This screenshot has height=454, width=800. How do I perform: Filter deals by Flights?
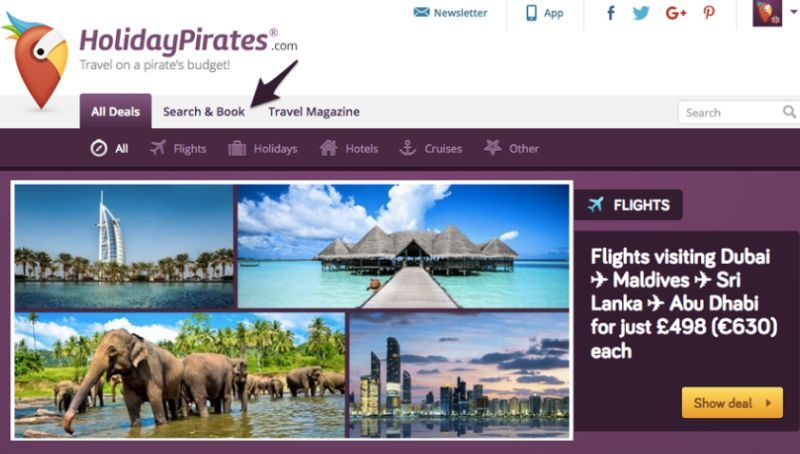(178, 148)
